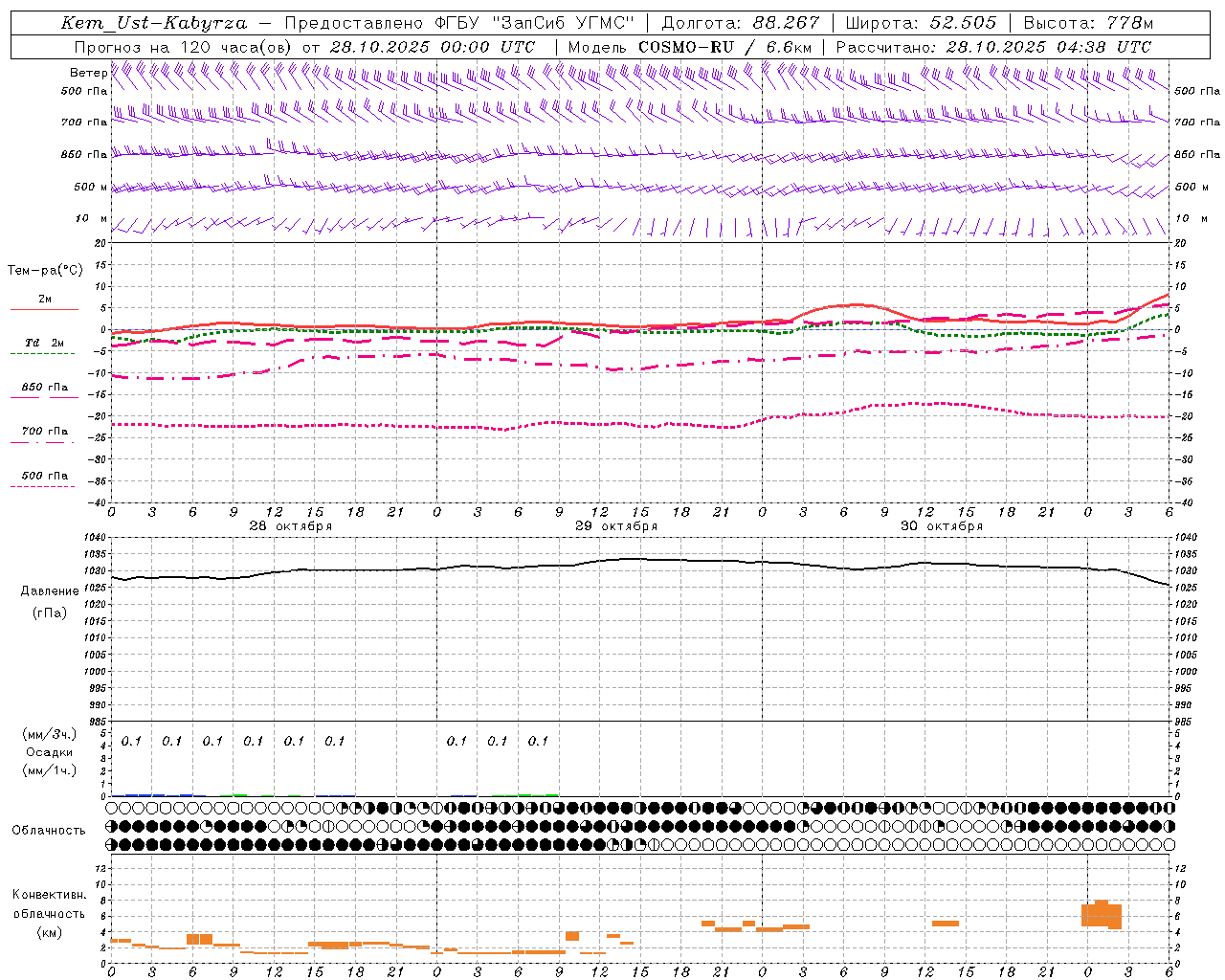Click the ФГБУ word in the header

point(457,23)
